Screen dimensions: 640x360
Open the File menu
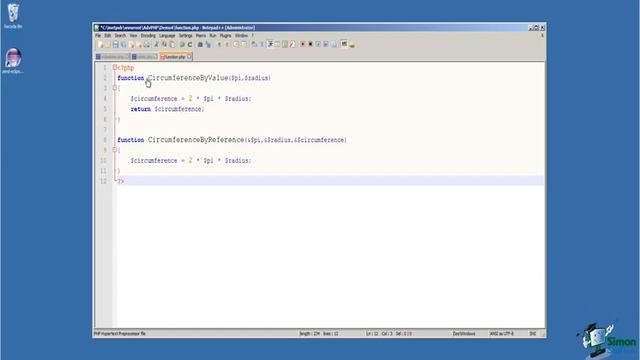(98, 36)
